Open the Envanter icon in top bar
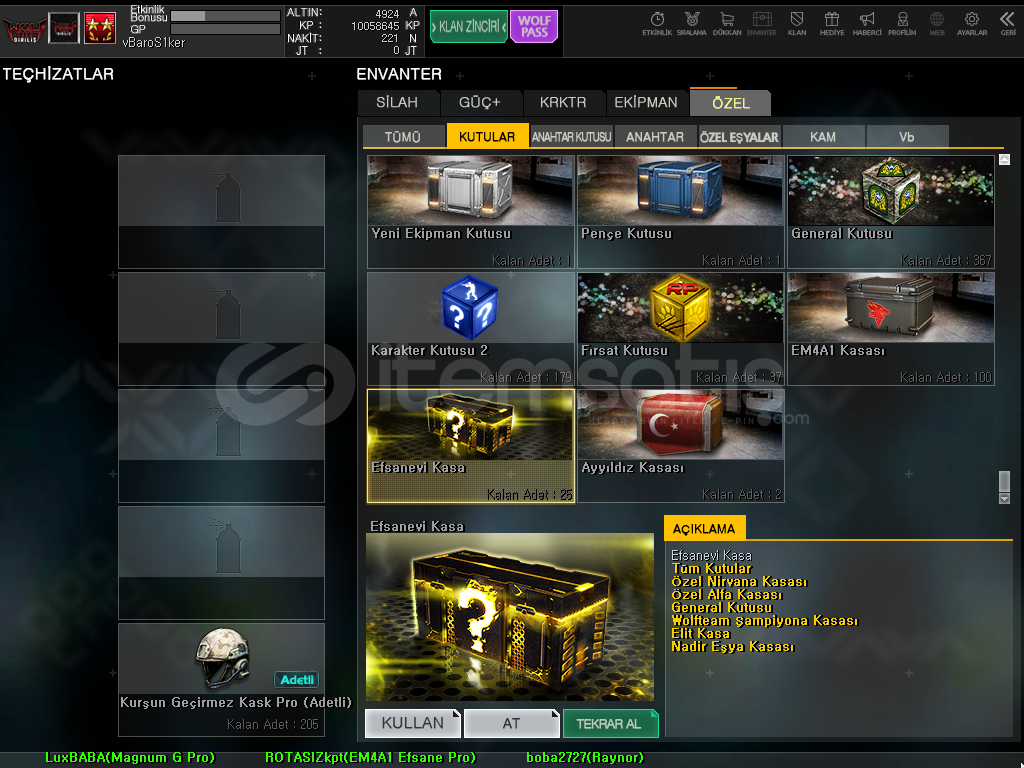Screen dimensions: 1024x768 click(x=761, y=24)
